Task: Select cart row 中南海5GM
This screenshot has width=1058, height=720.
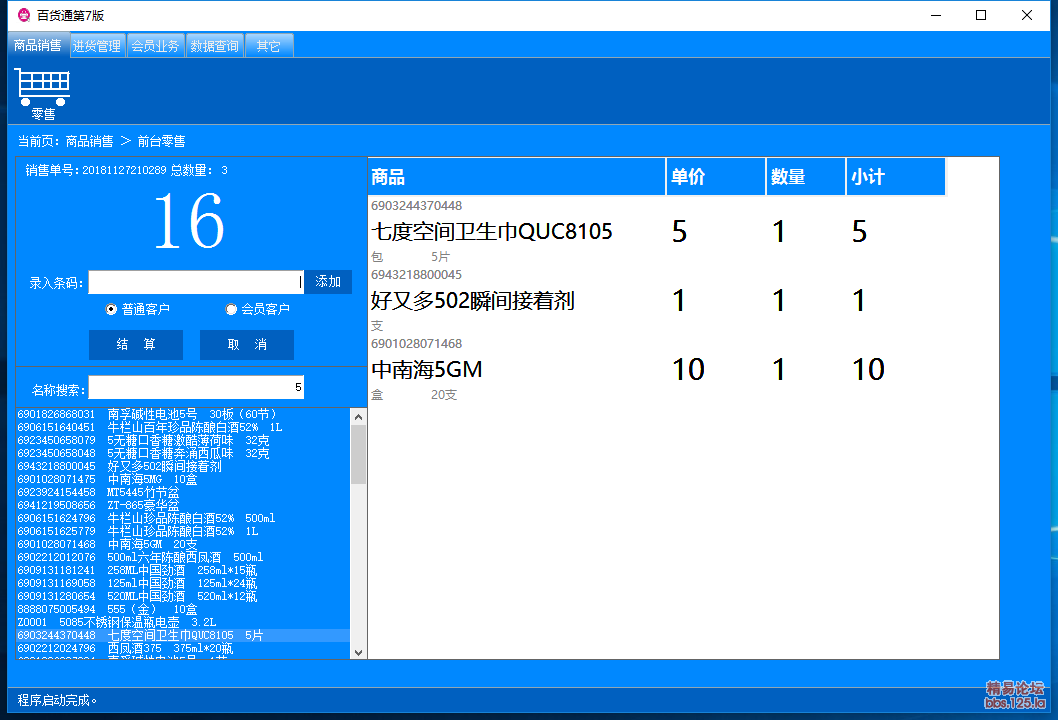Action: 657,369
